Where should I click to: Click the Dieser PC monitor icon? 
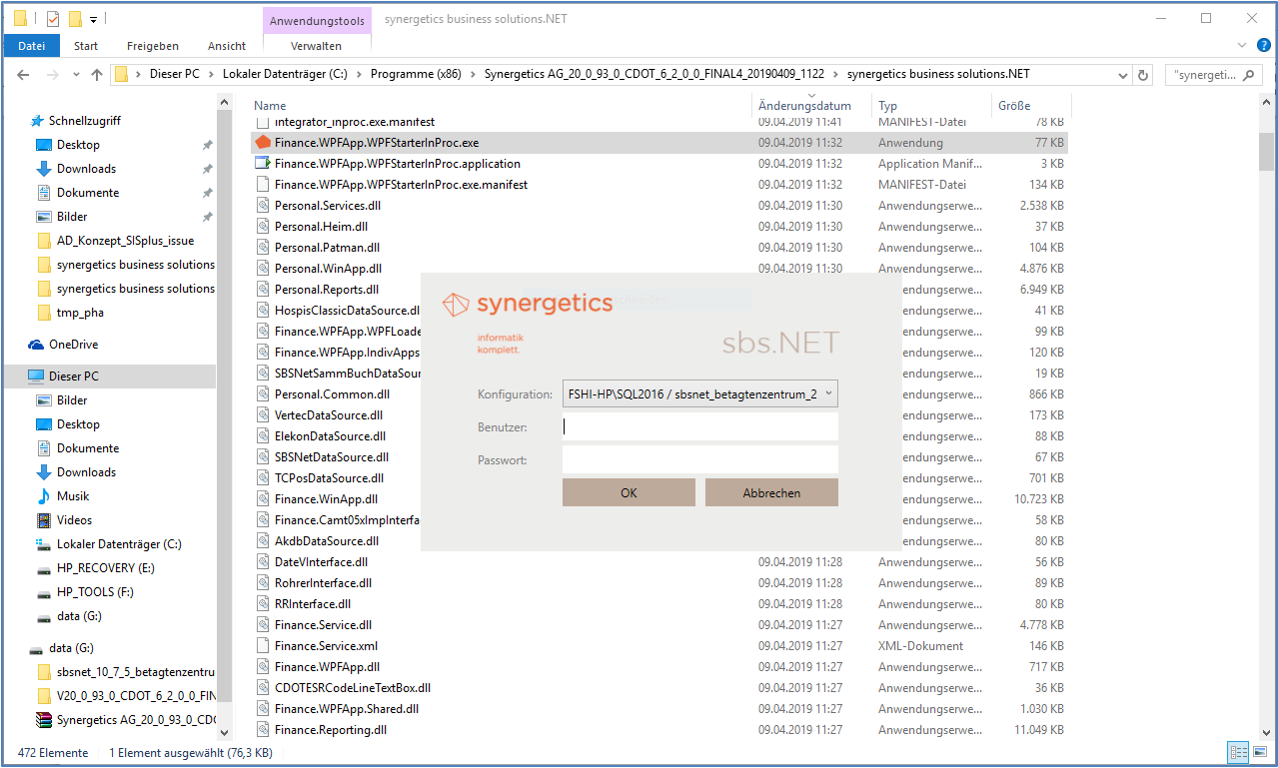[36, 376]
